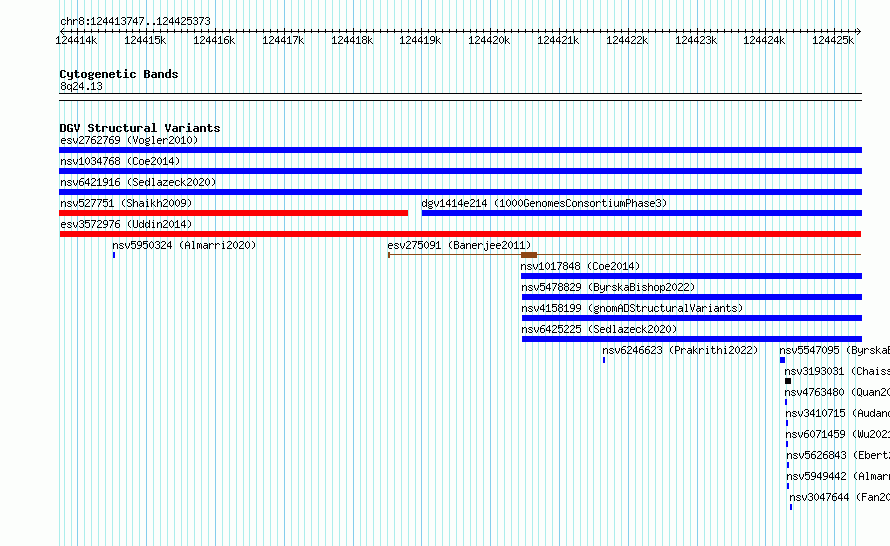Image resolution: width=890 pixels, height=546 pixels.
Task: Open esv275091 (Banerjee2011) label
Action: (459, 245)
